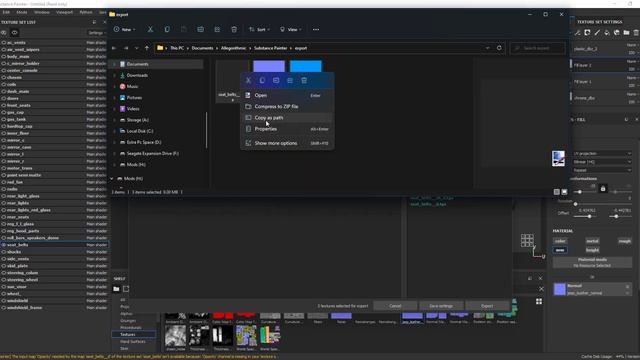Select the blue texture thumbnail in the export folder

click(x=305, y=66)
